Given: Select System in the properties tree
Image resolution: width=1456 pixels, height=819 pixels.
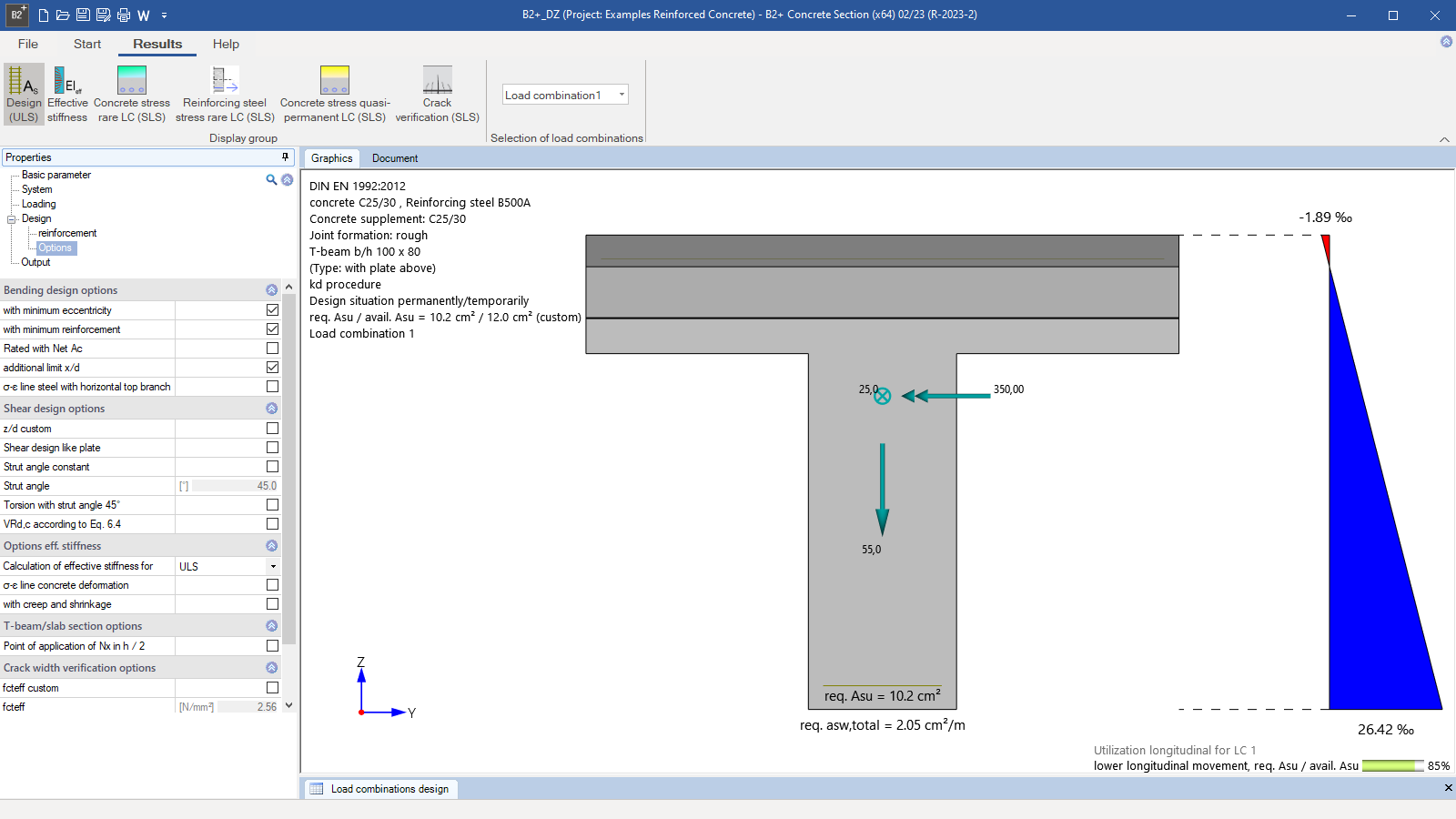Looking at the screenshot, I should pos(37,189).
